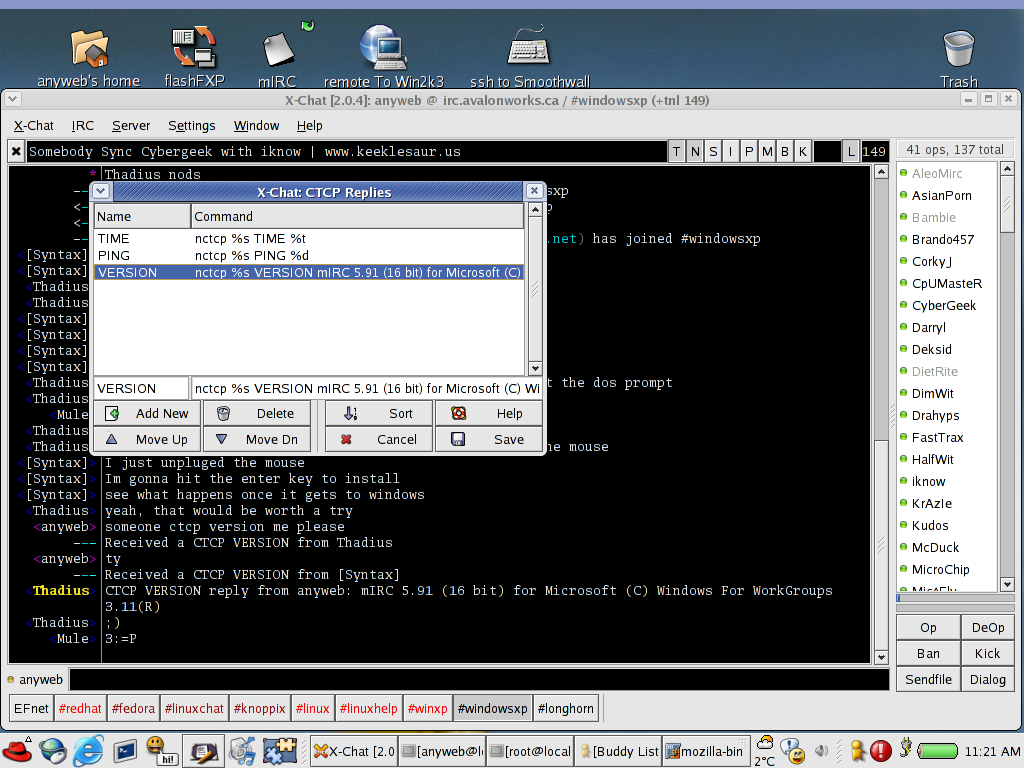Open CTCP Replies dialog window menu arrow
The width and height of the screenshot is (1024, 768).
pos(101,191)
